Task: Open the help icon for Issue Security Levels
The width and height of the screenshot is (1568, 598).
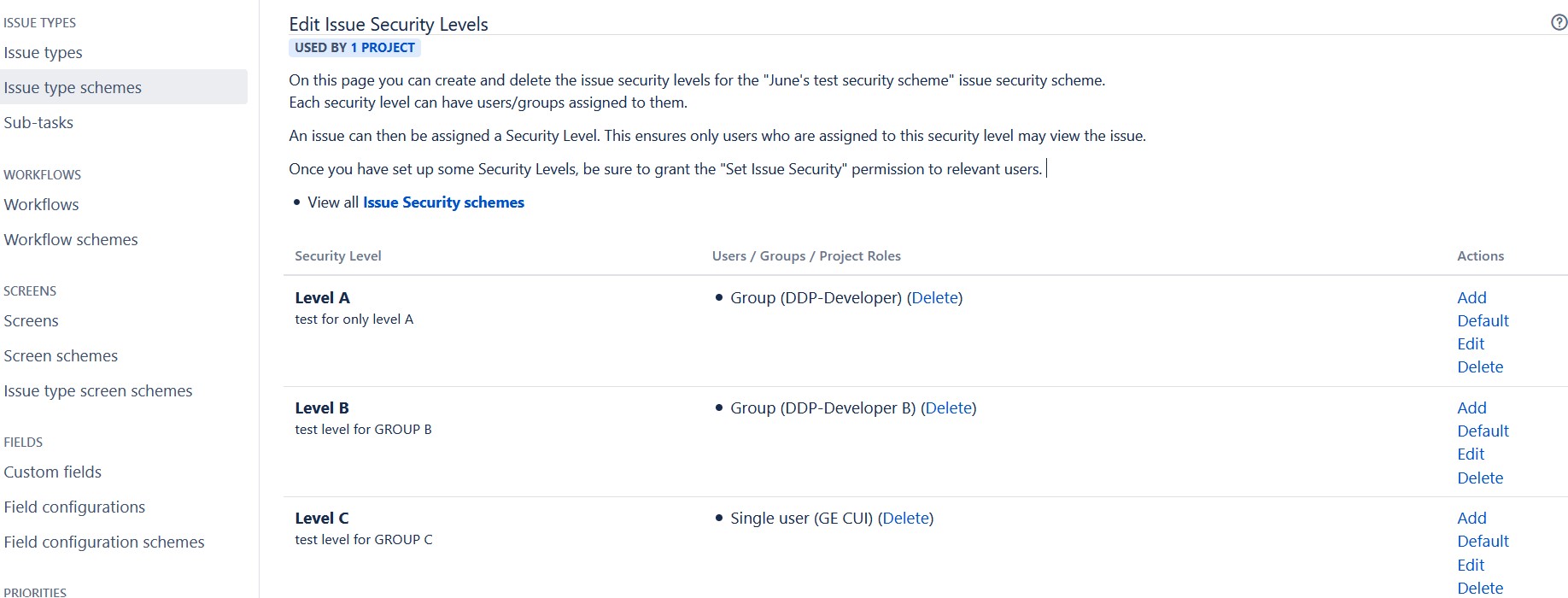Action: pyautogui.click(x=1559, y=23)
